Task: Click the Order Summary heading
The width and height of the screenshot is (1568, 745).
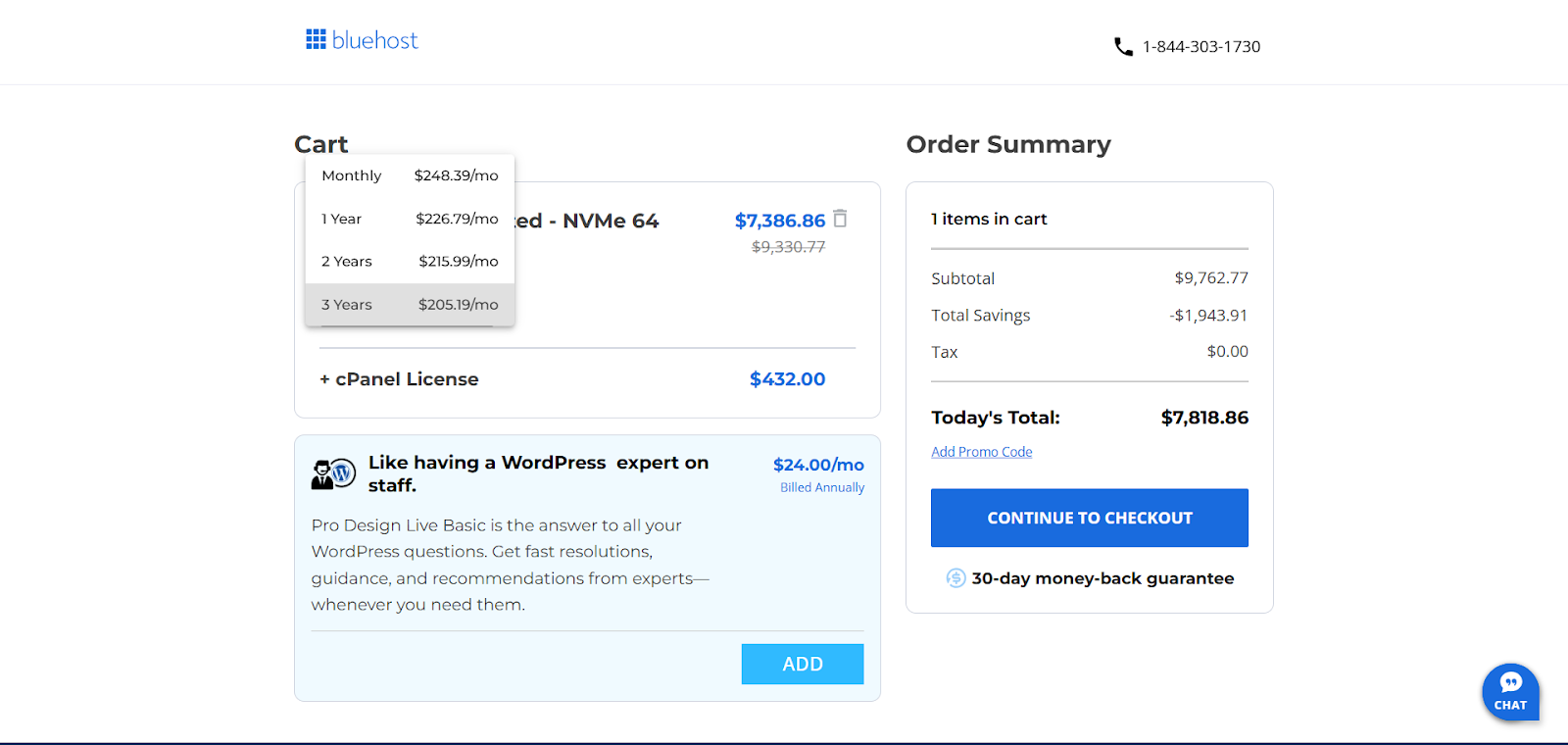Action: pyautogui.click(x=1008, y=145)
